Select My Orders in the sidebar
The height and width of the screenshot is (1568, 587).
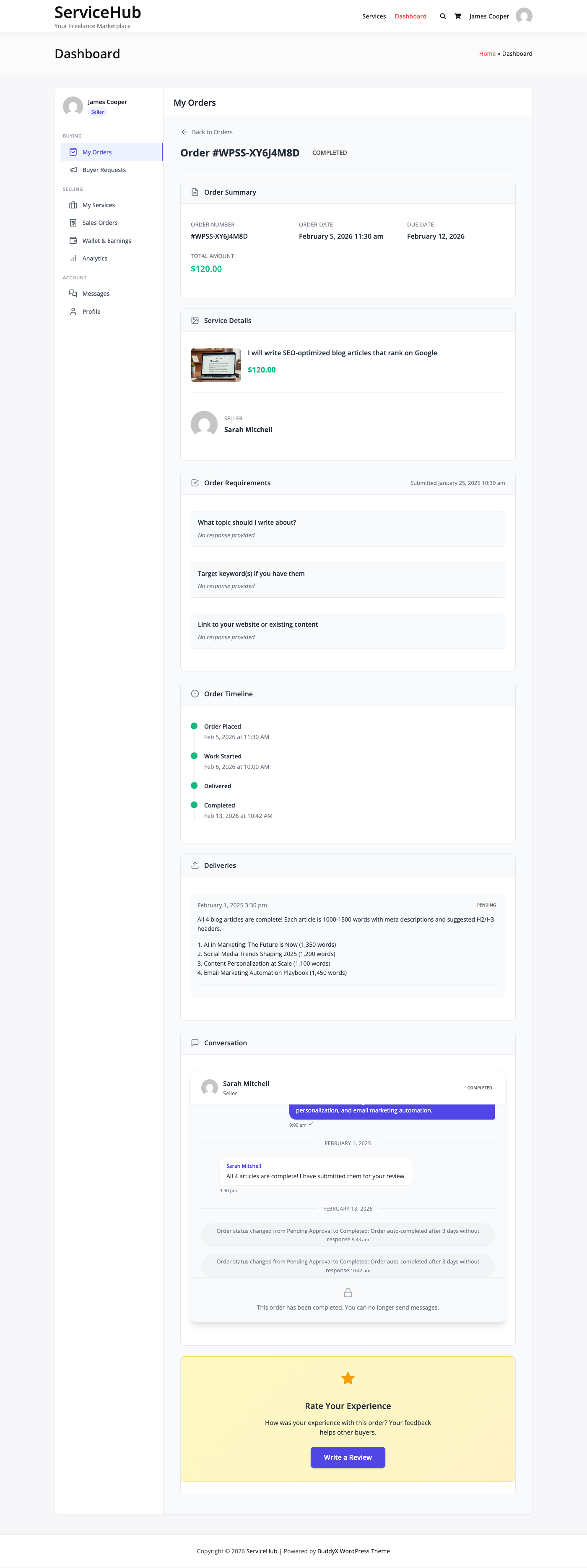pos(97,151)
